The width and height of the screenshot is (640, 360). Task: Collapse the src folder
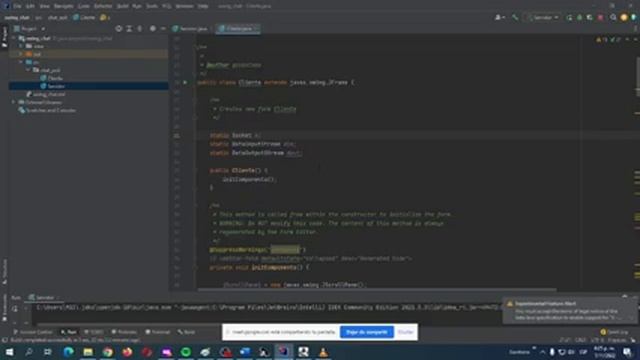tap(21, 62)
